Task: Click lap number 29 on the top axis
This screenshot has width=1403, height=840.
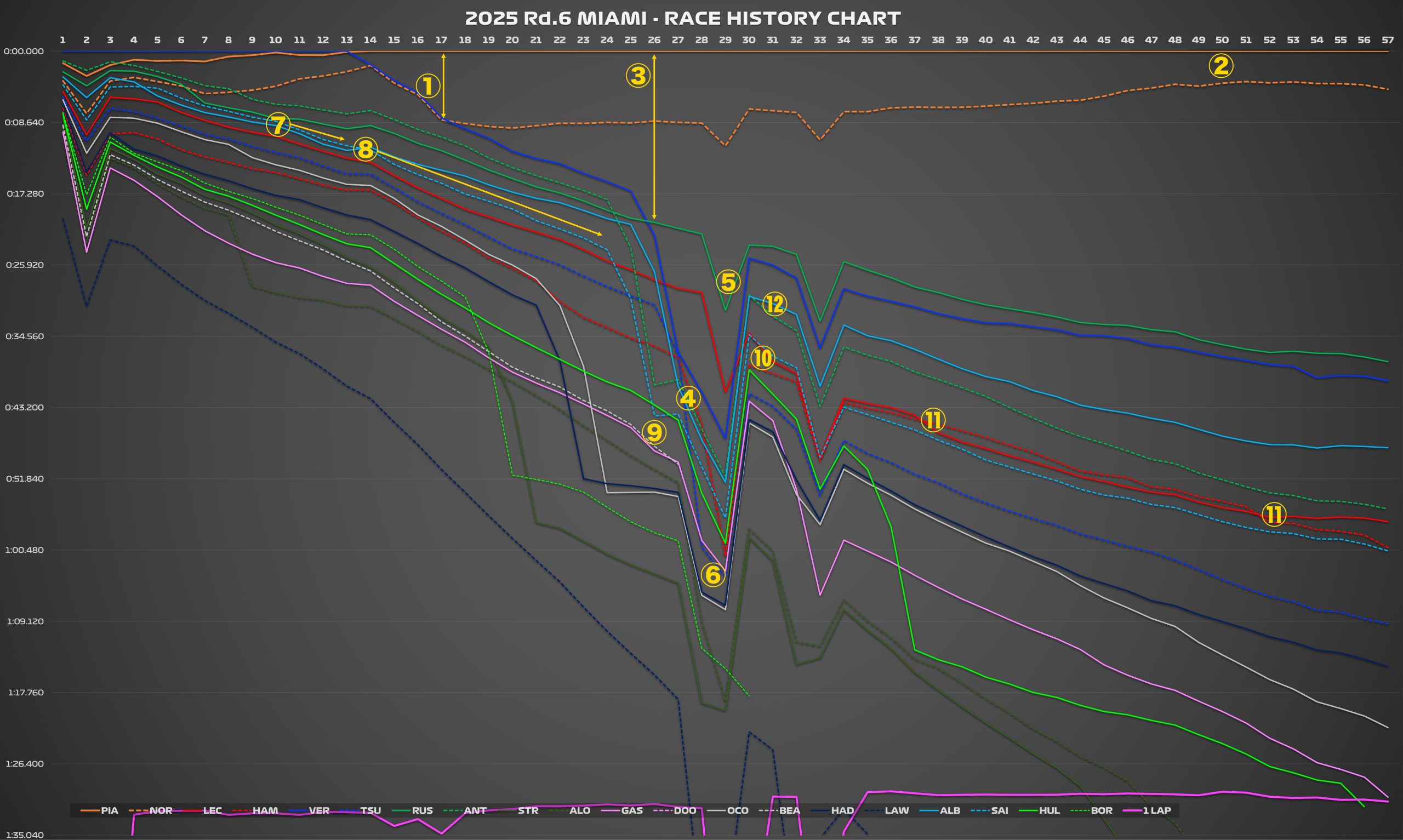Action: (x=725, y=40)
